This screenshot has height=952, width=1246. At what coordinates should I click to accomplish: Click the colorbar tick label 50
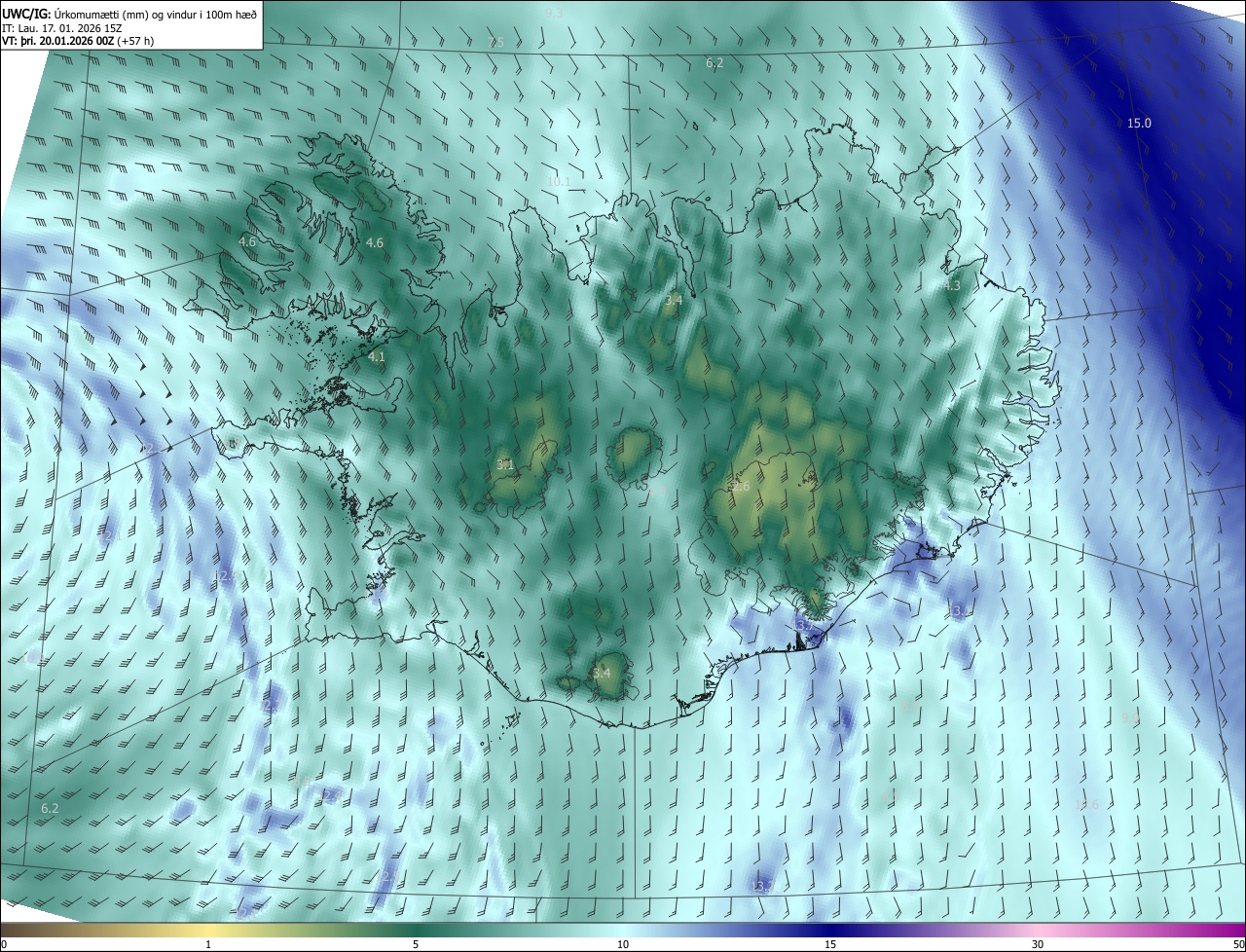click(x=1237, y=944)
